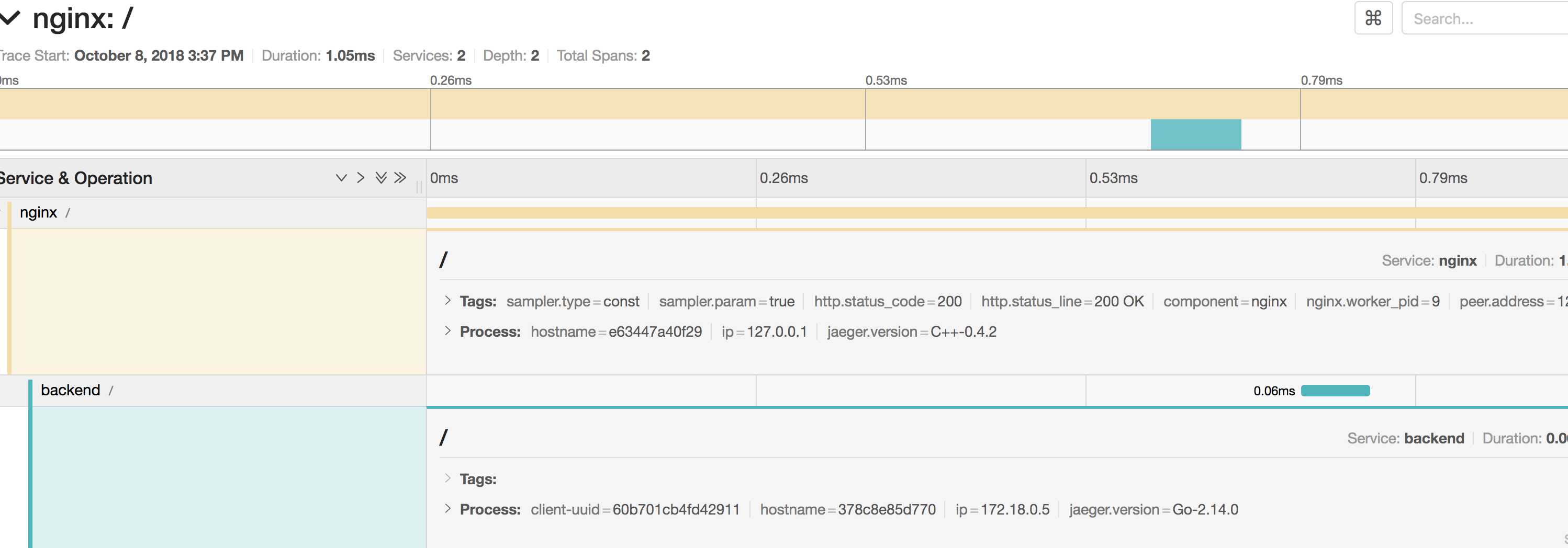Click the Services: 2 summary

click(x=429, y=55)
